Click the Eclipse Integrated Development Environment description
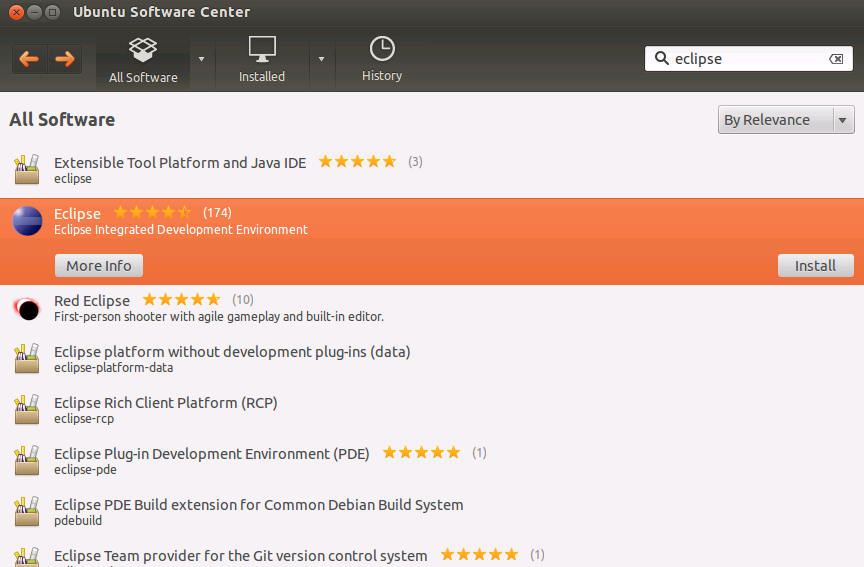 pyautogui.click(x=181, y=230)
